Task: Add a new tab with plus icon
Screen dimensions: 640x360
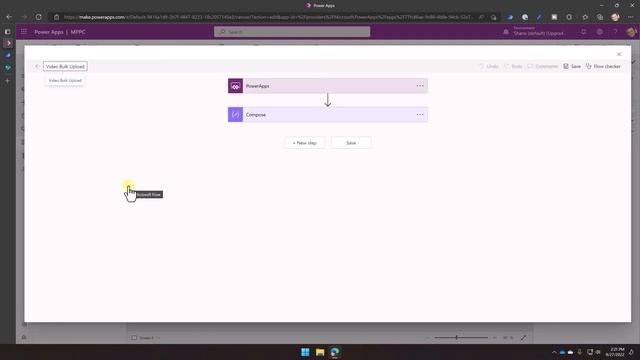Action: click(x=7, y=81)
